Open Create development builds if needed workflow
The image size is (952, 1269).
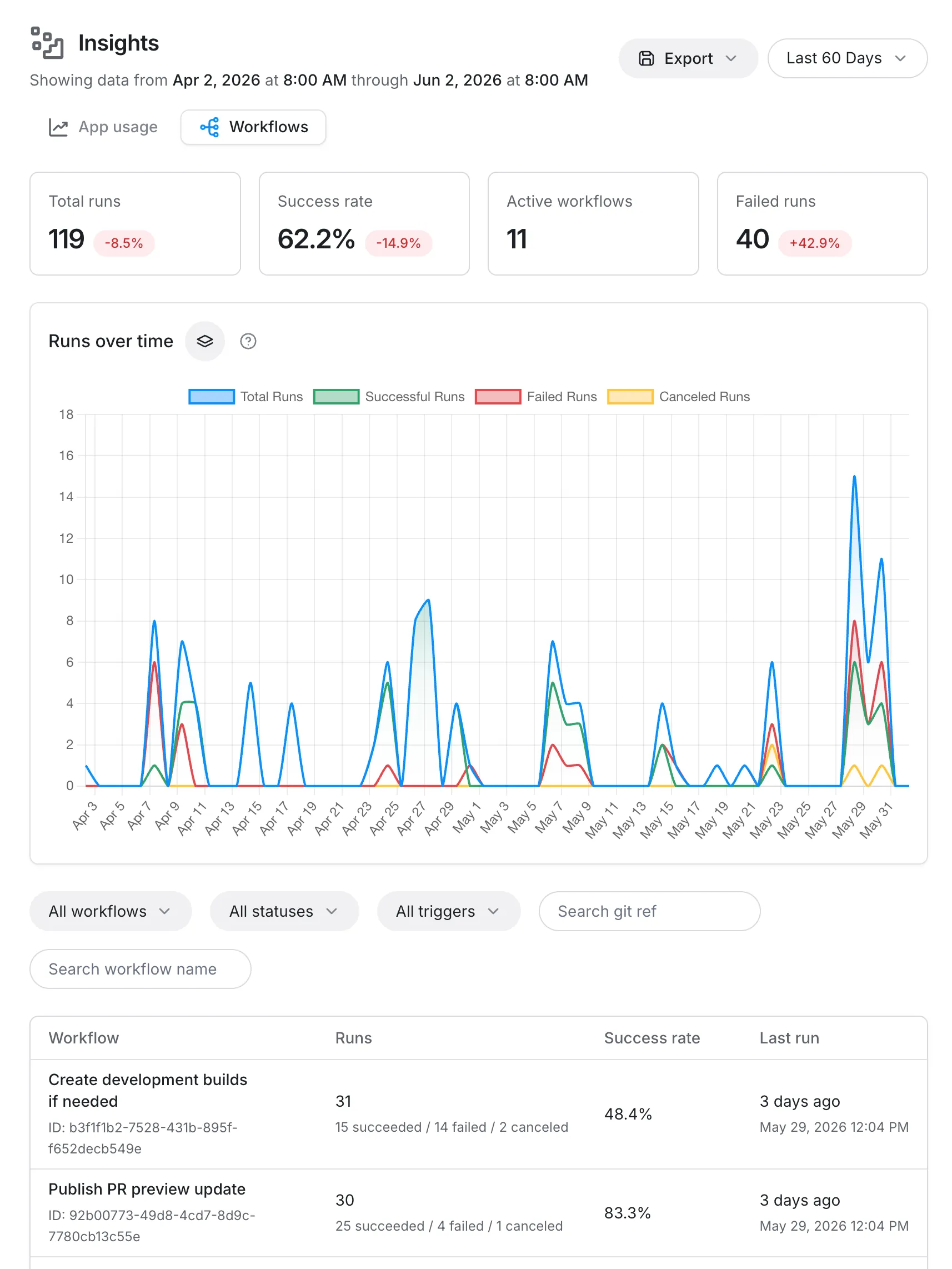tap(148, 1091)
